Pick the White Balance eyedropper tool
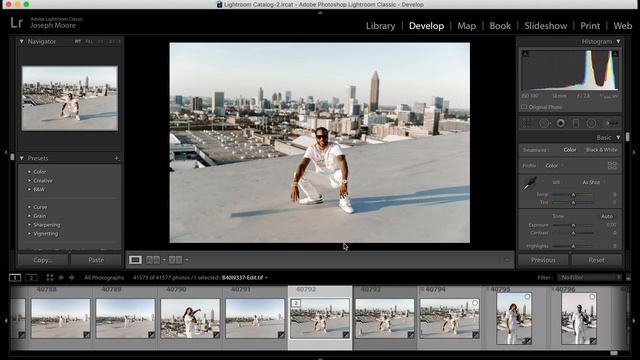Screen dimensions: 640x360 click(529, 184)
